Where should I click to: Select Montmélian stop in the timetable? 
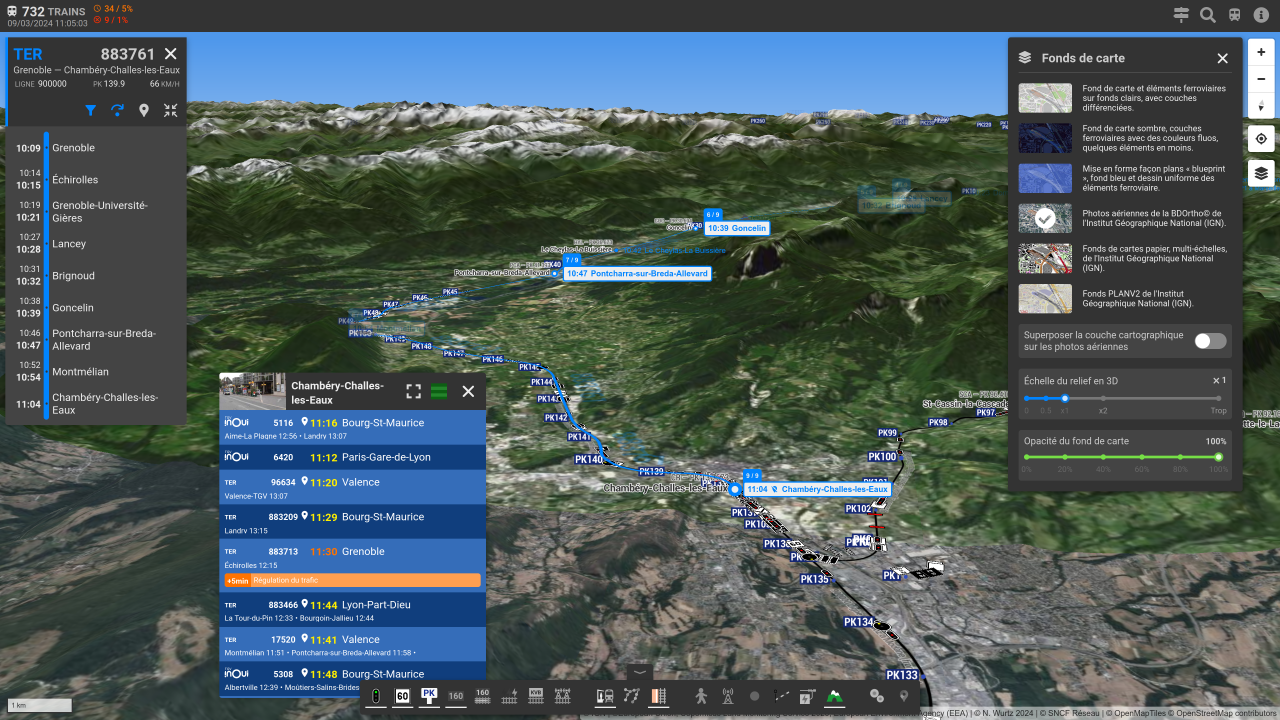tap(80, 372)
